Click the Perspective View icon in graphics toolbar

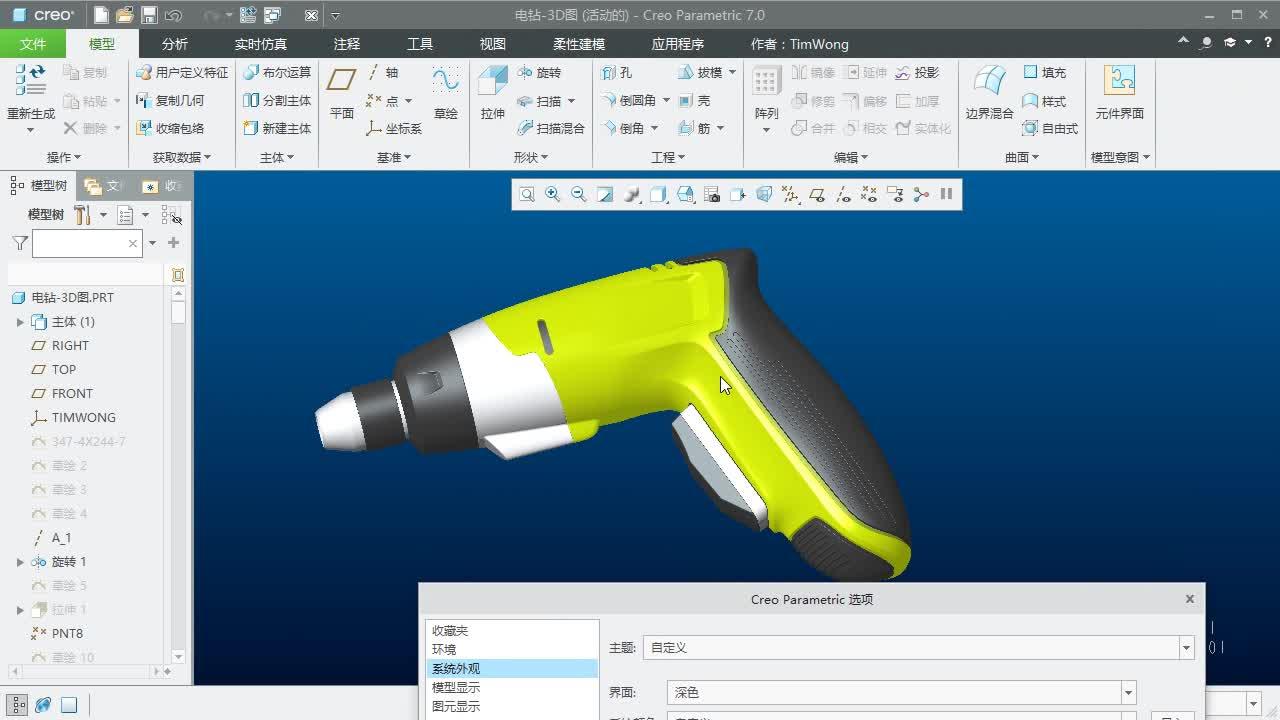point(764,195)
